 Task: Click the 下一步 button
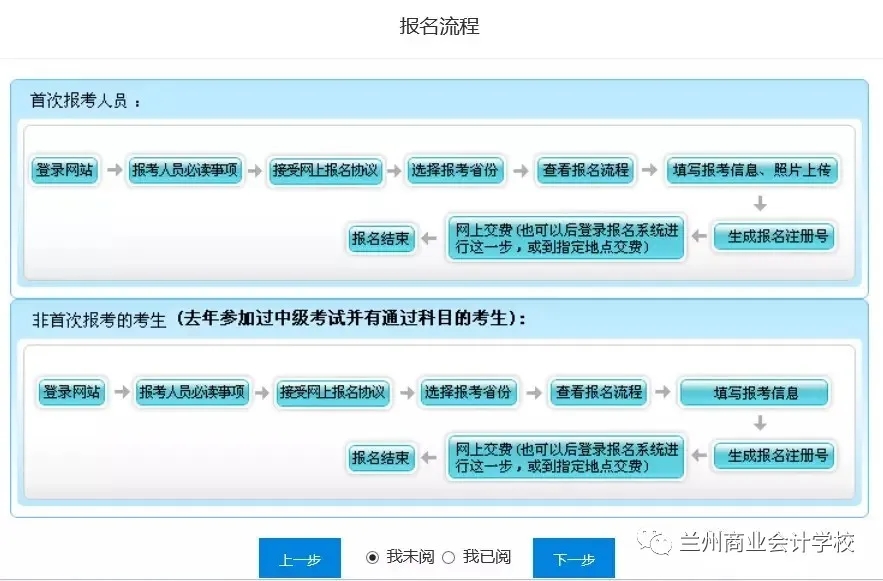573,559
